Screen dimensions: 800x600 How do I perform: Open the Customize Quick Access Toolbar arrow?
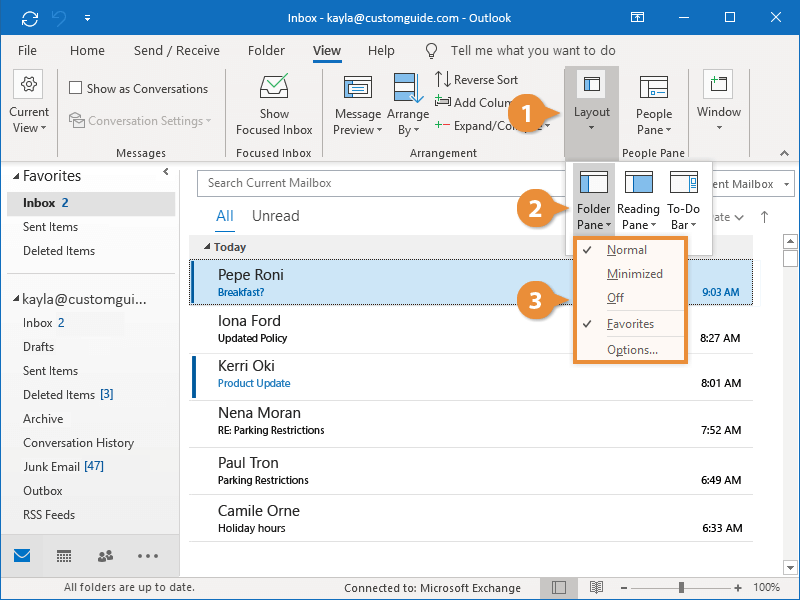87,18
